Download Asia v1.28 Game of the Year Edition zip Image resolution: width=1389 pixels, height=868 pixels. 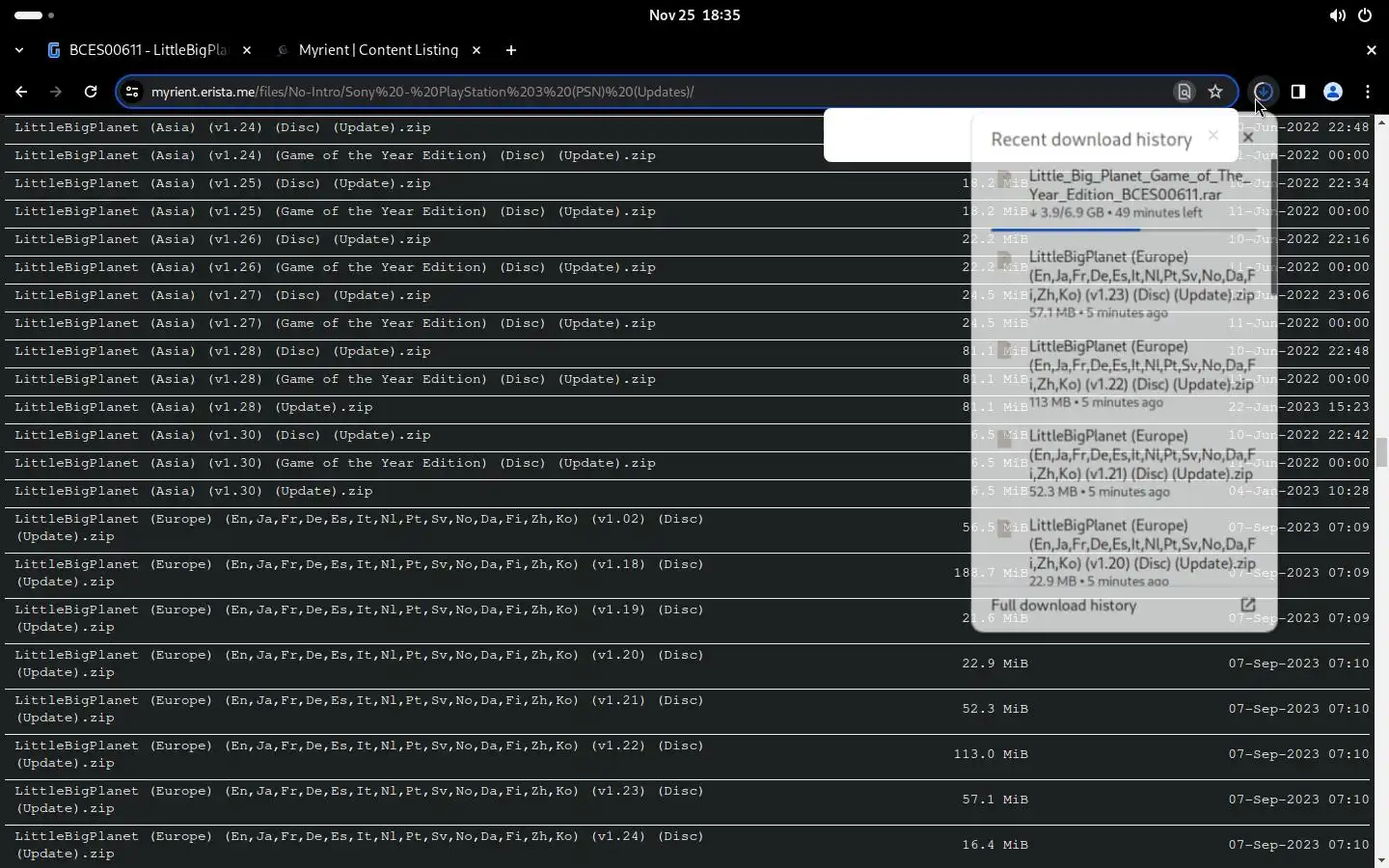(335, 379)
